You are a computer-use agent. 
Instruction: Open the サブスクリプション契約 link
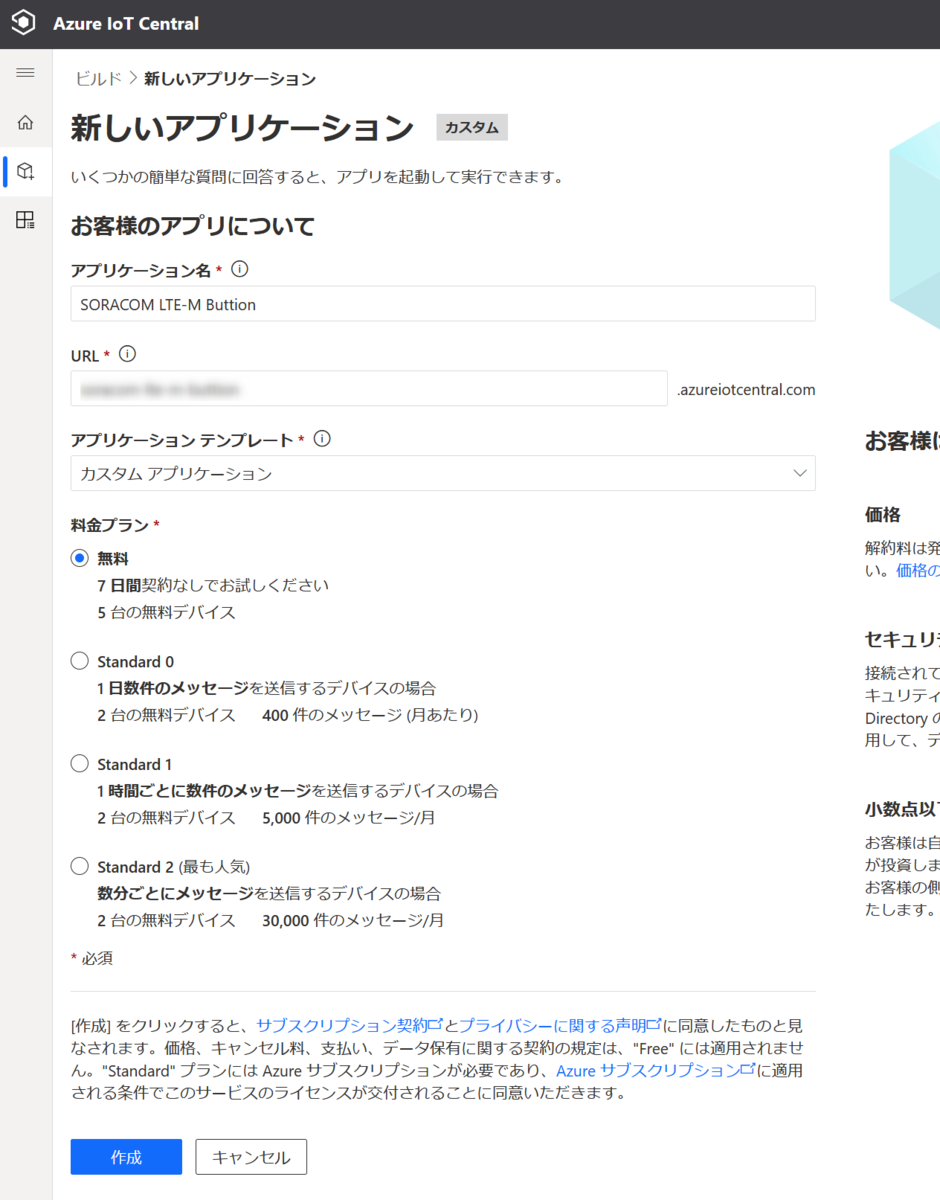(x=349, y=1025)
